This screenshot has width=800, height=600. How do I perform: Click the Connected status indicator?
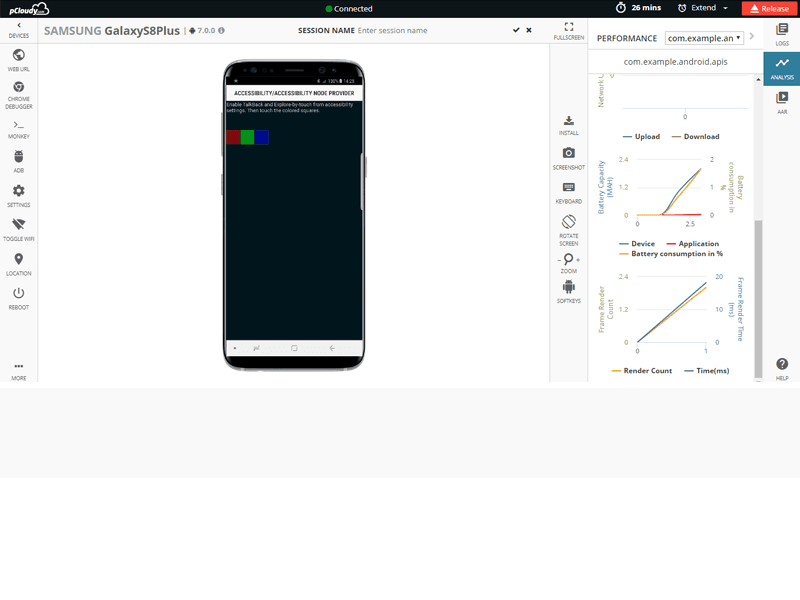pos(349,9)
